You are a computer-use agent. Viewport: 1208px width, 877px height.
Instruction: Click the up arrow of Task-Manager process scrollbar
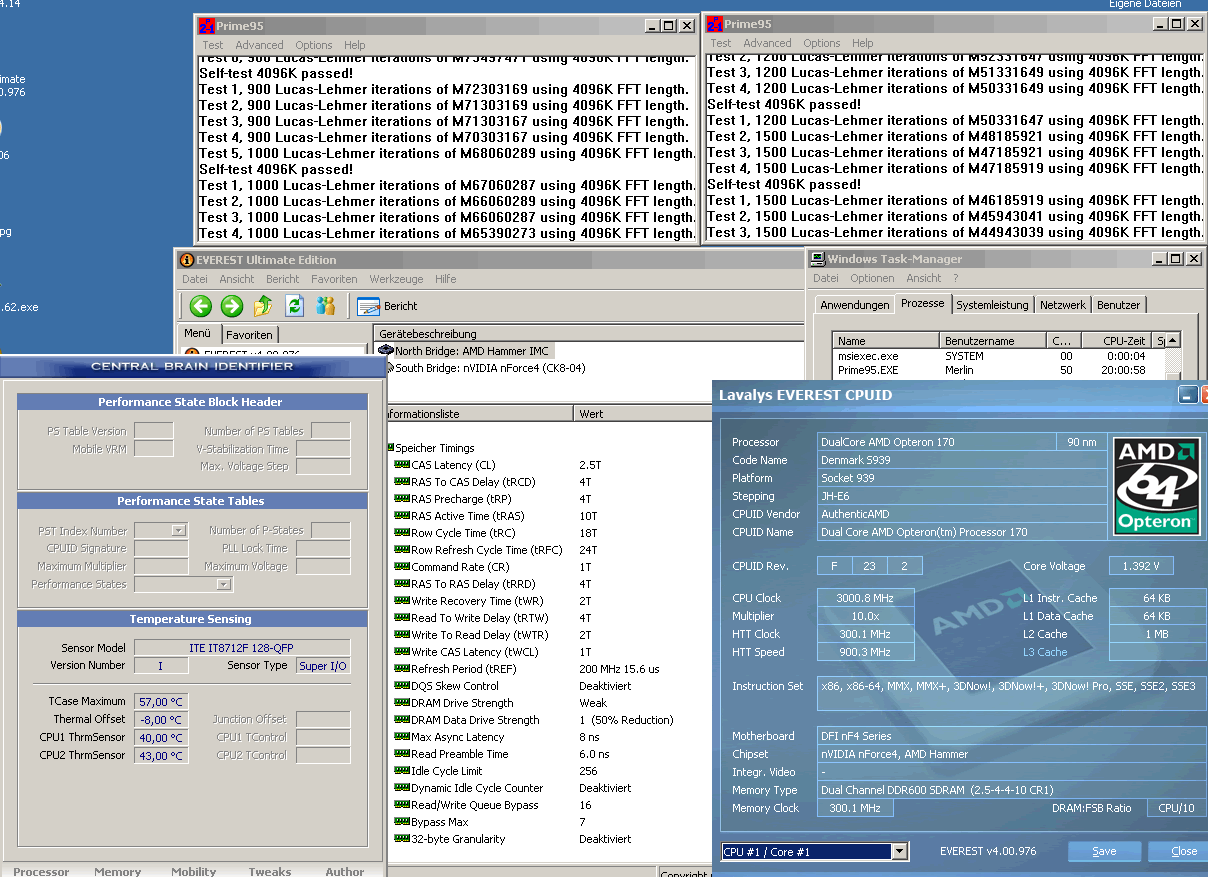coord(1173,341)
